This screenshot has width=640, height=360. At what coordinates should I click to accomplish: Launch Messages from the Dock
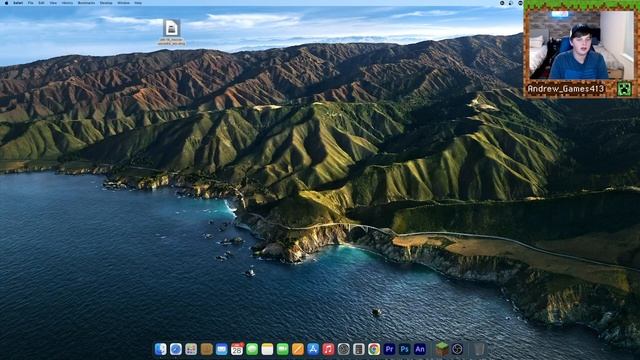coord(252,349)
